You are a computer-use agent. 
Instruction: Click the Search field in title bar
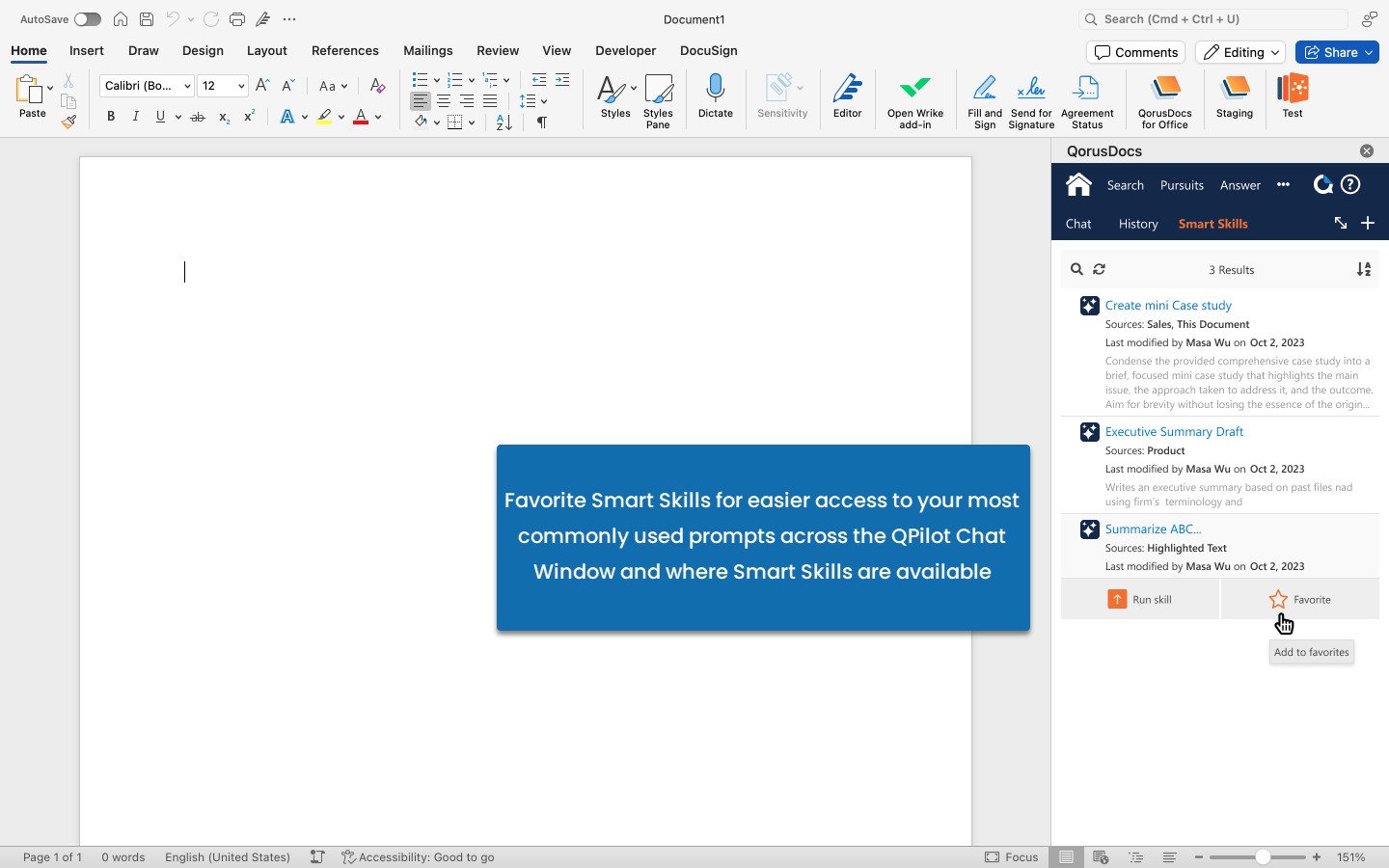[1213, 19]
